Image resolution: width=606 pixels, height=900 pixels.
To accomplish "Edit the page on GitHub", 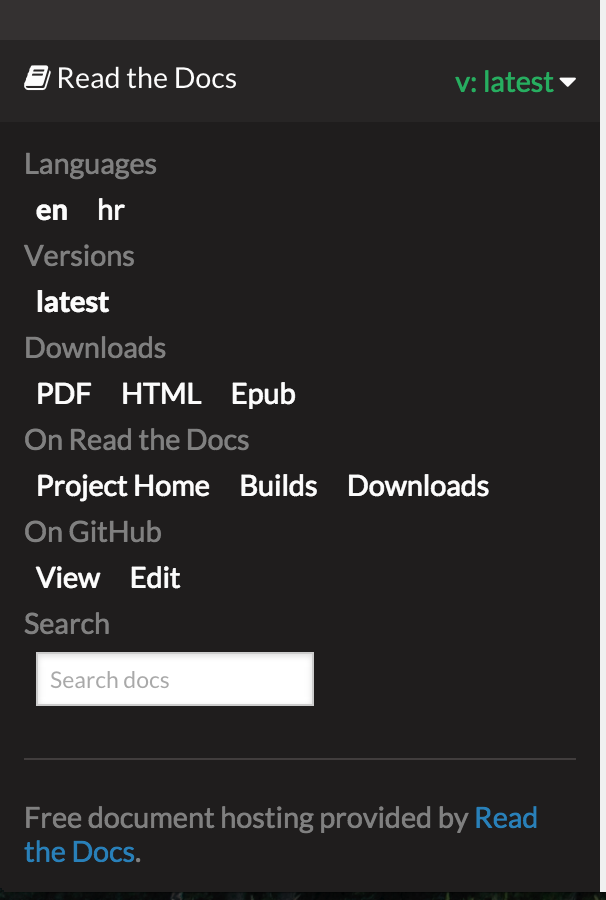I will (155, 578).
